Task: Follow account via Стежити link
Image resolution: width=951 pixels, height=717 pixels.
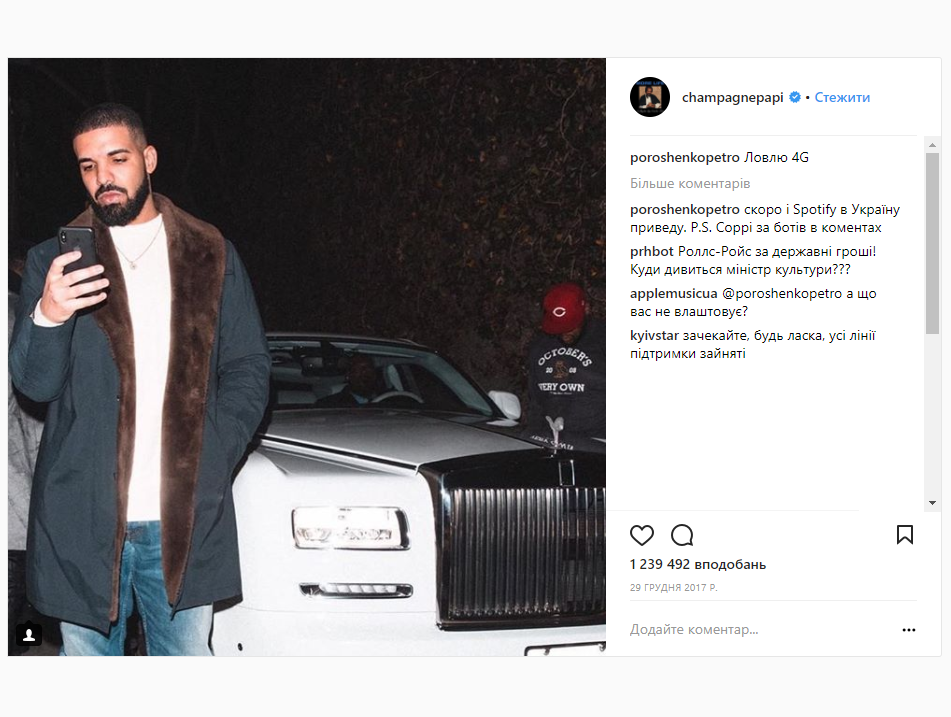Action: 842,97
